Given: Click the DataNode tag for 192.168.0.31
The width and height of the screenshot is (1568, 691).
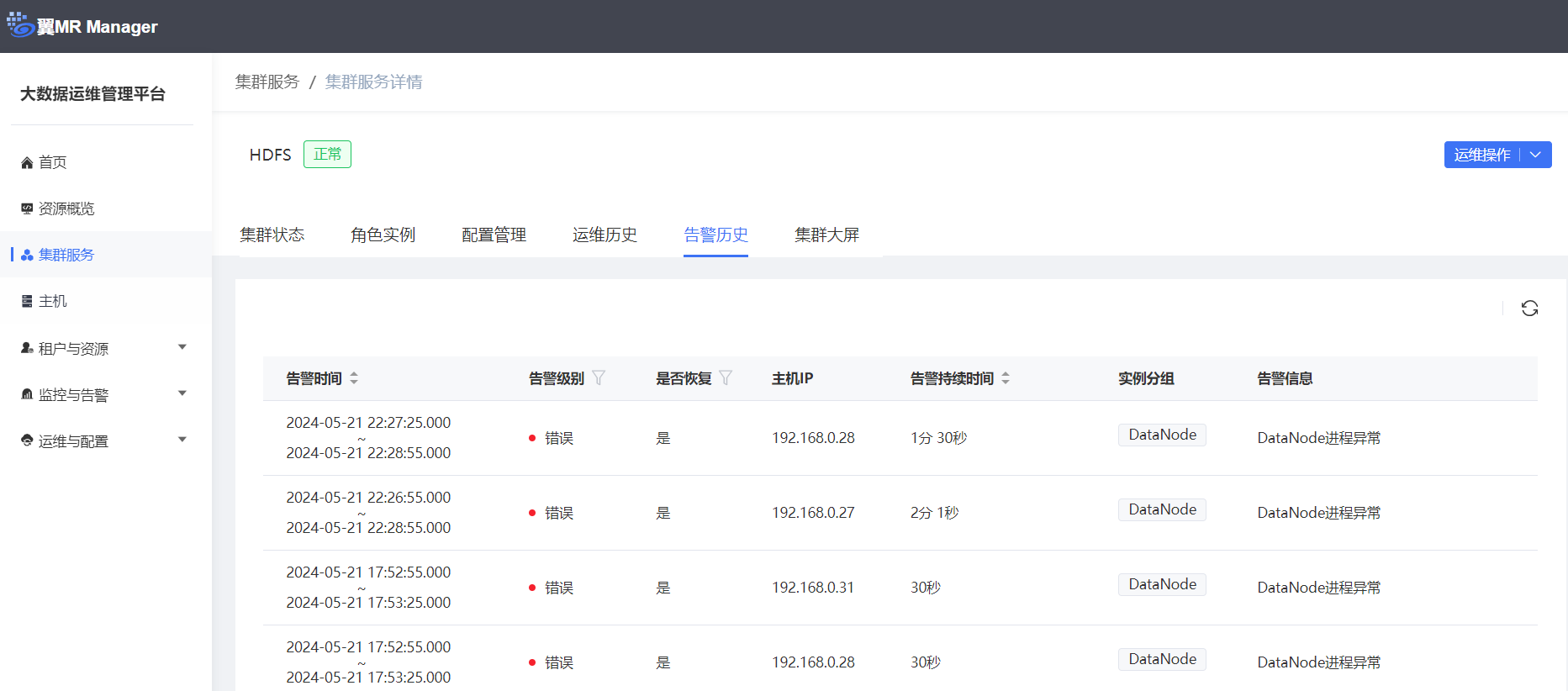Looking at the screenshot, I should (x=1162, y=584).
